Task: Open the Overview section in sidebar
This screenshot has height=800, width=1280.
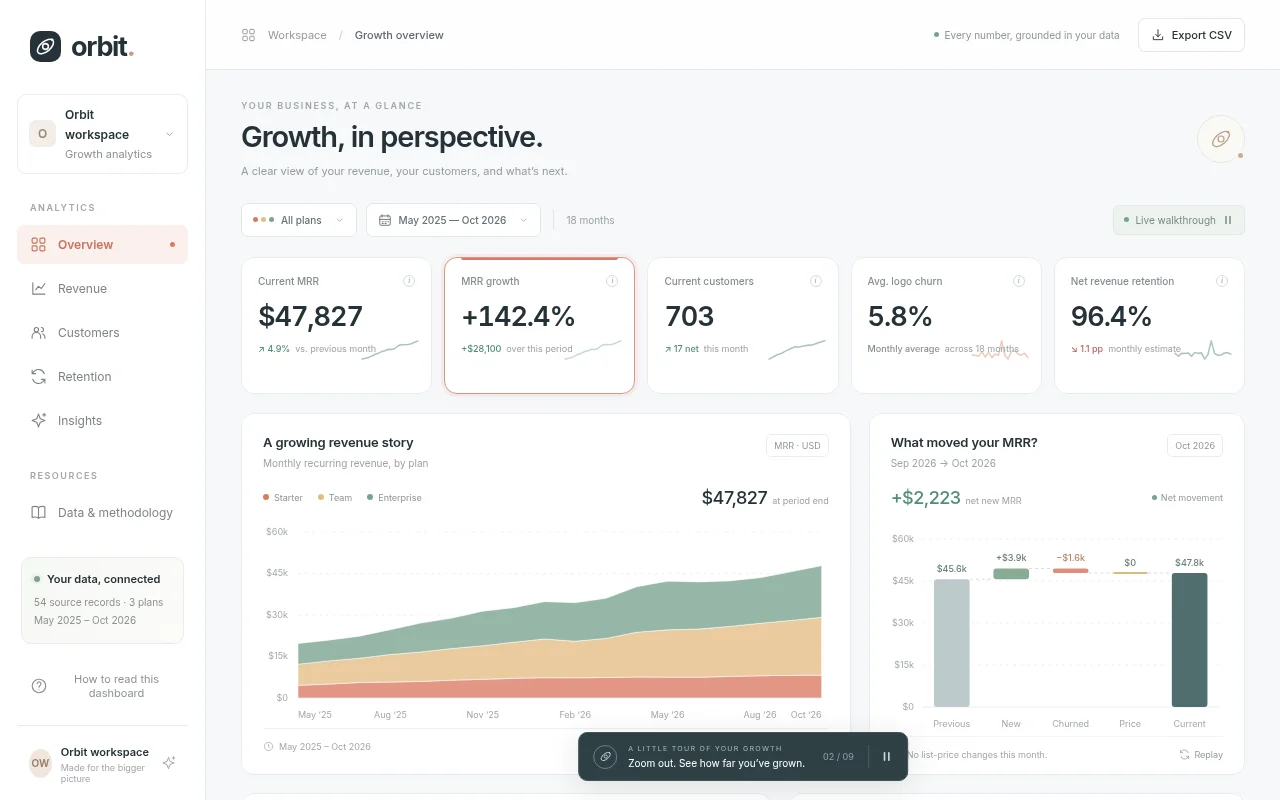Action: pyautogui.click(x=102, y=244)
